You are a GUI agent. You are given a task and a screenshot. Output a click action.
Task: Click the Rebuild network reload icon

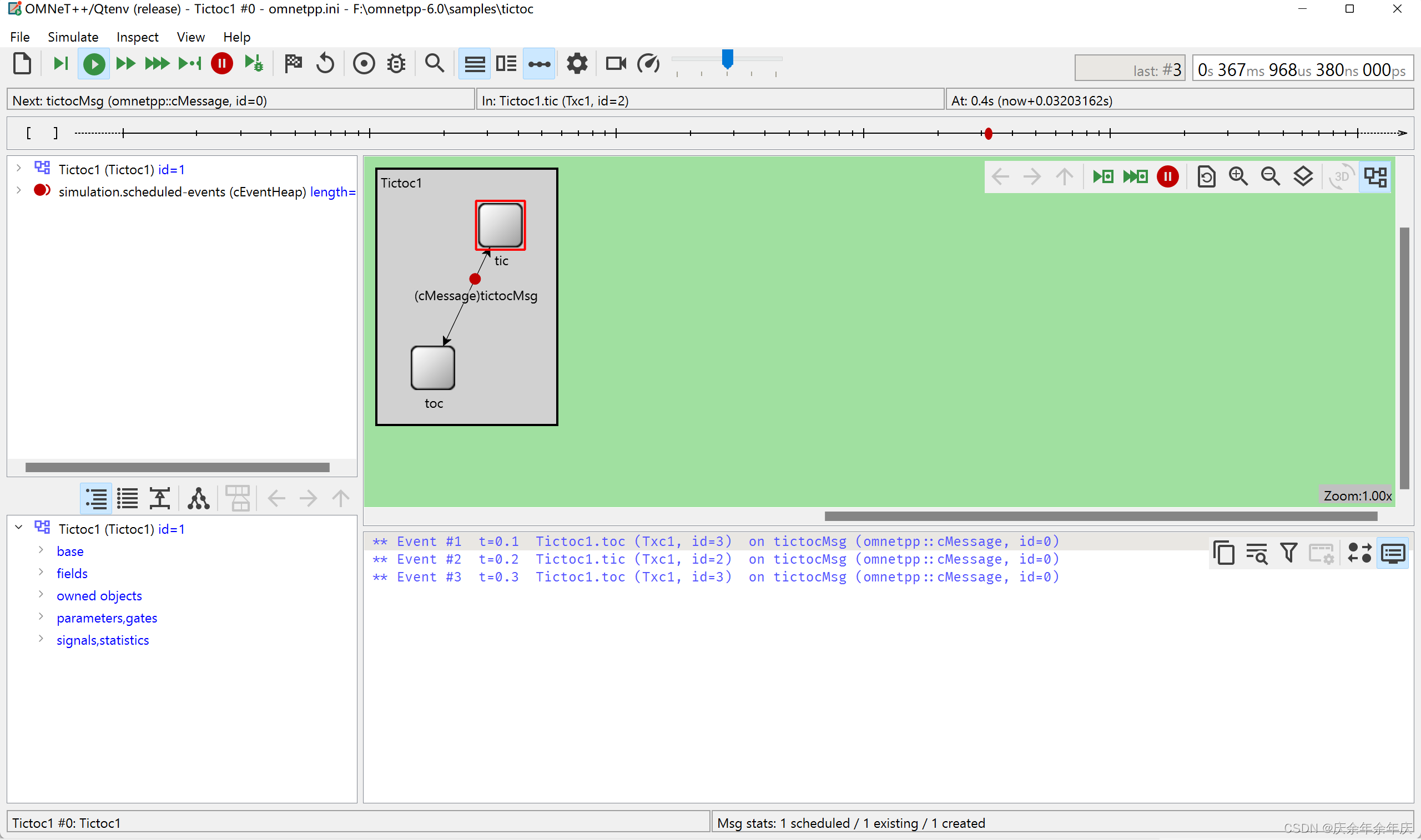[325, 64]
